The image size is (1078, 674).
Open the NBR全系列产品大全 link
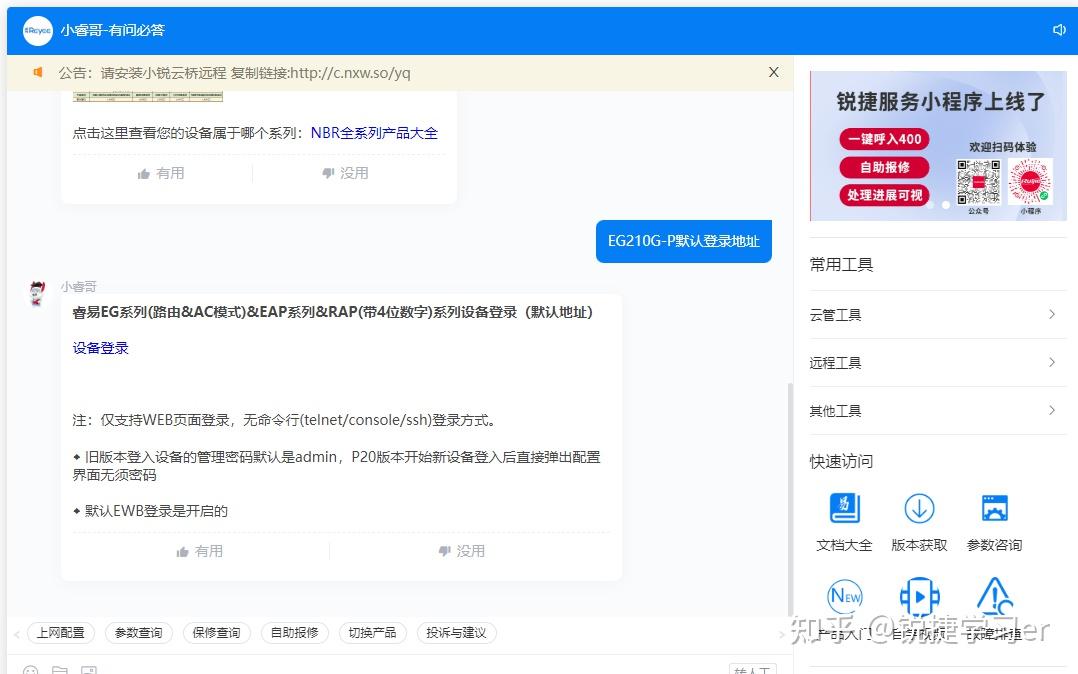tap(374, 133)
